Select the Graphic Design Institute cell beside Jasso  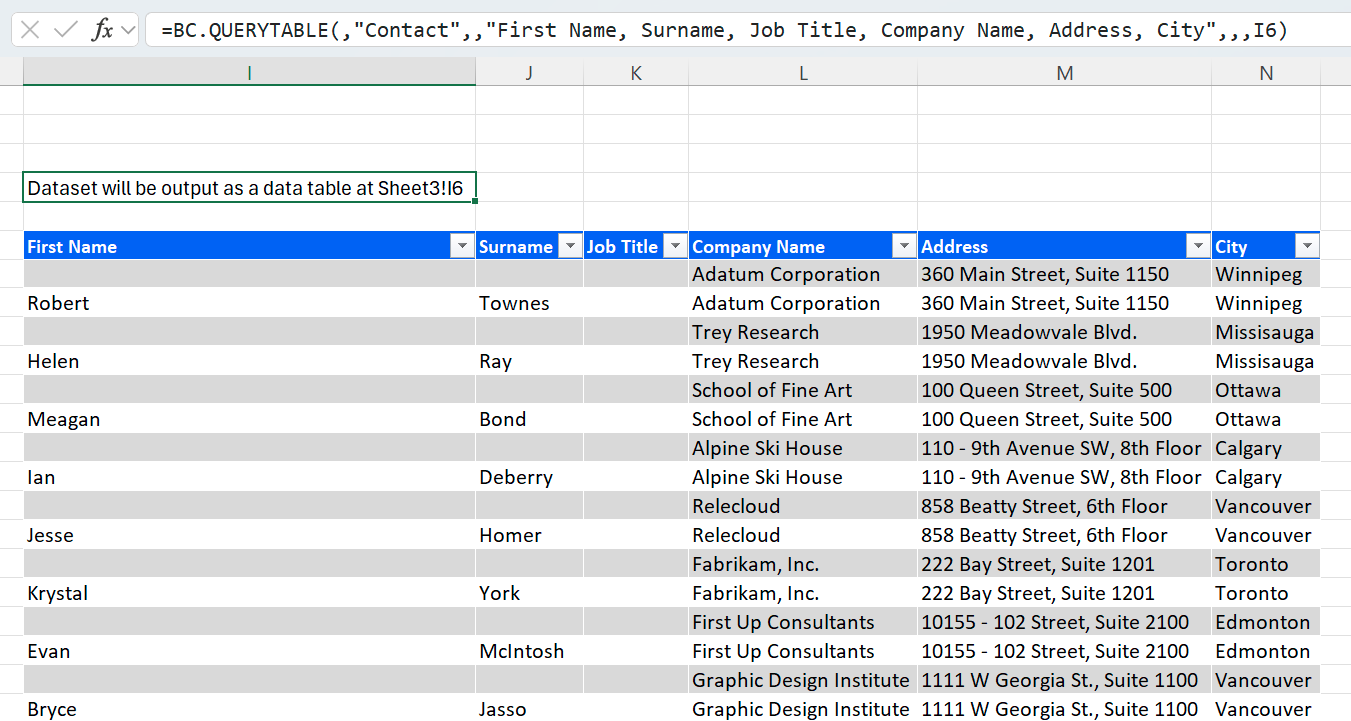coord(802,709)
